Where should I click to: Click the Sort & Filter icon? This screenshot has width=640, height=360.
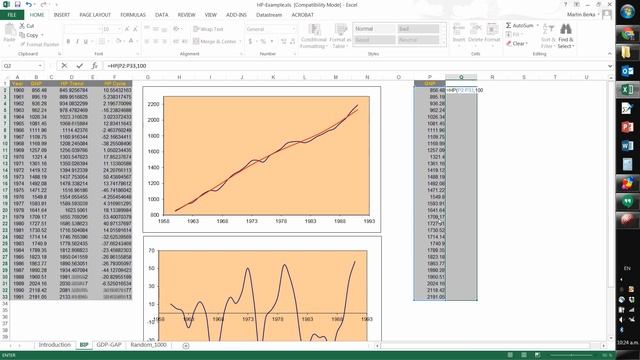[549, 29]
